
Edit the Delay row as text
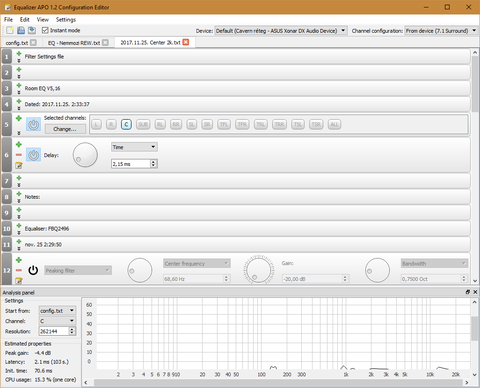(19, 165)
